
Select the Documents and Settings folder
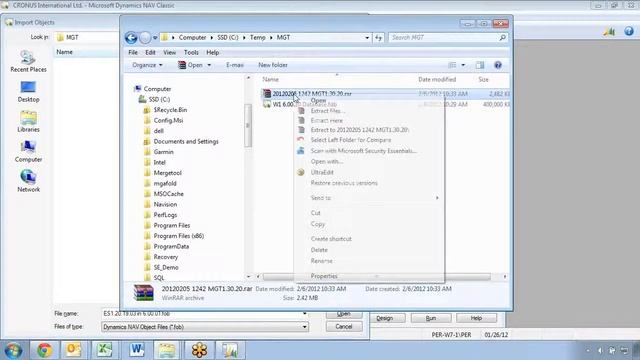(186, 142)
